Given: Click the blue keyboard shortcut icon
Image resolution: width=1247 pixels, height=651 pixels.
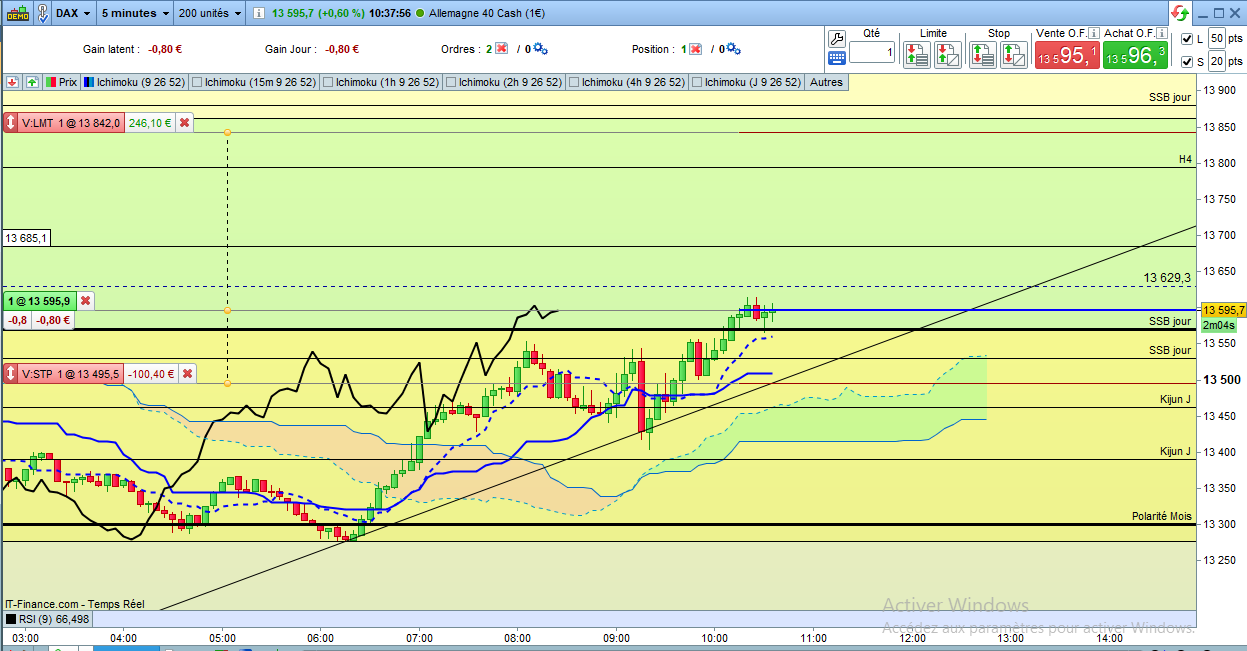Looking at the screenshot, I should coord(837,59).
